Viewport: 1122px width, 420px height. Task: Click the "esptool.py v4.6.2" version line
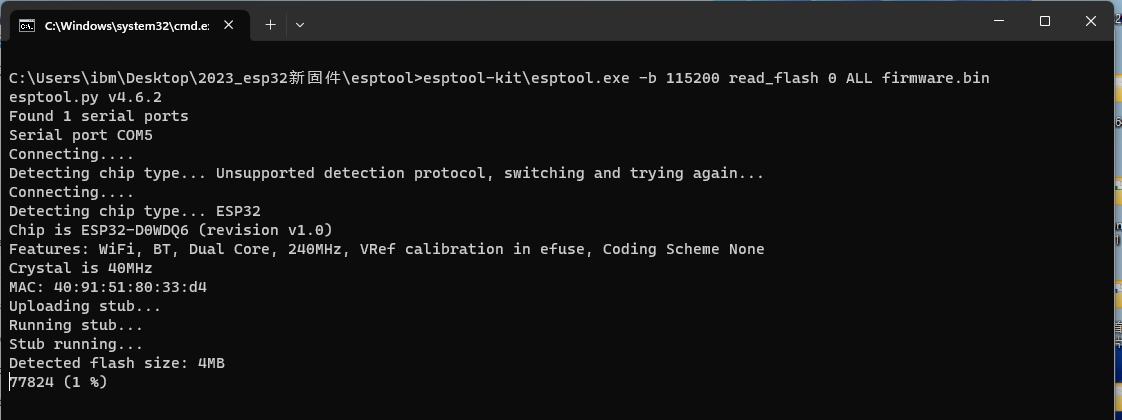tap(85, 97)
